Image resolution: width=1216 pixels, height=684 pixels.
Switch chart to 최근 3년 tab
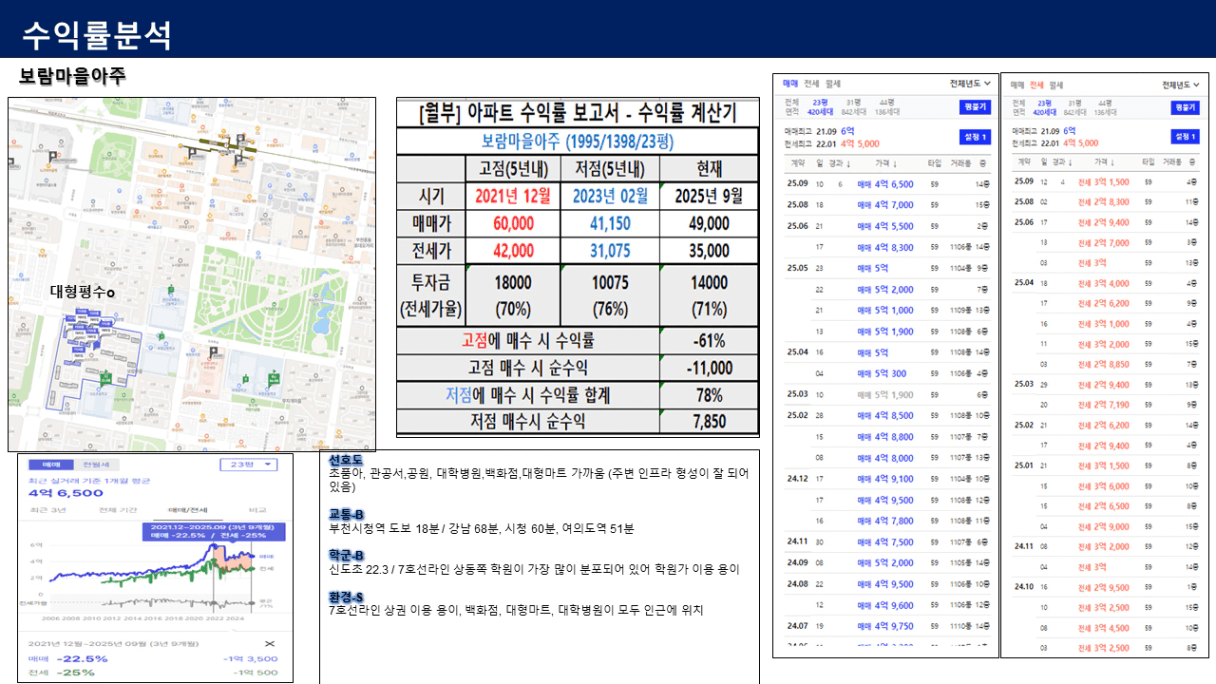(48, 509)
